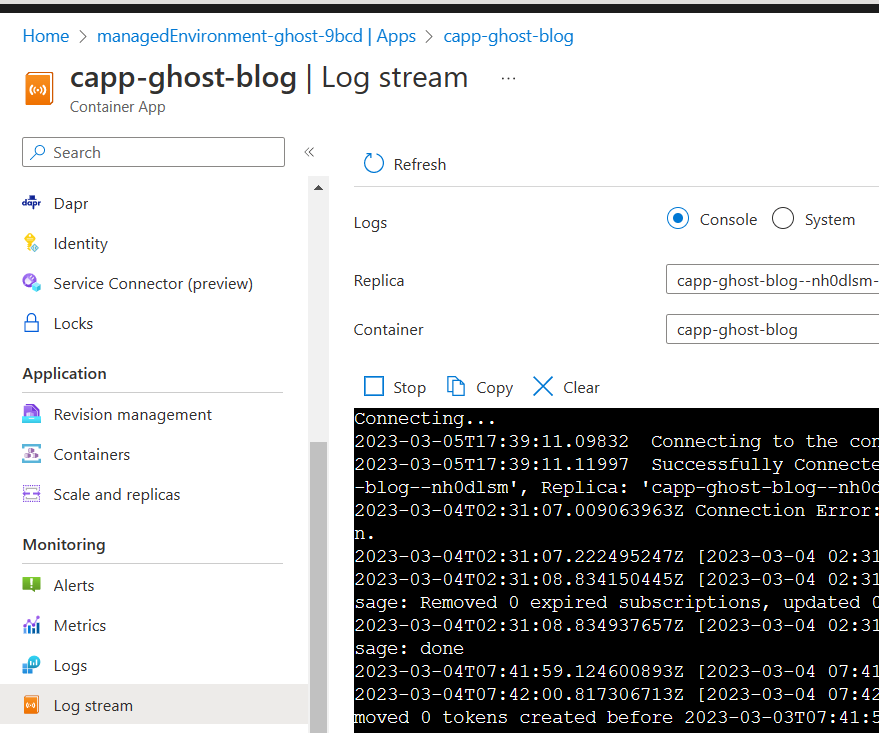Click the Stop square icon

(x=374, y=387)
